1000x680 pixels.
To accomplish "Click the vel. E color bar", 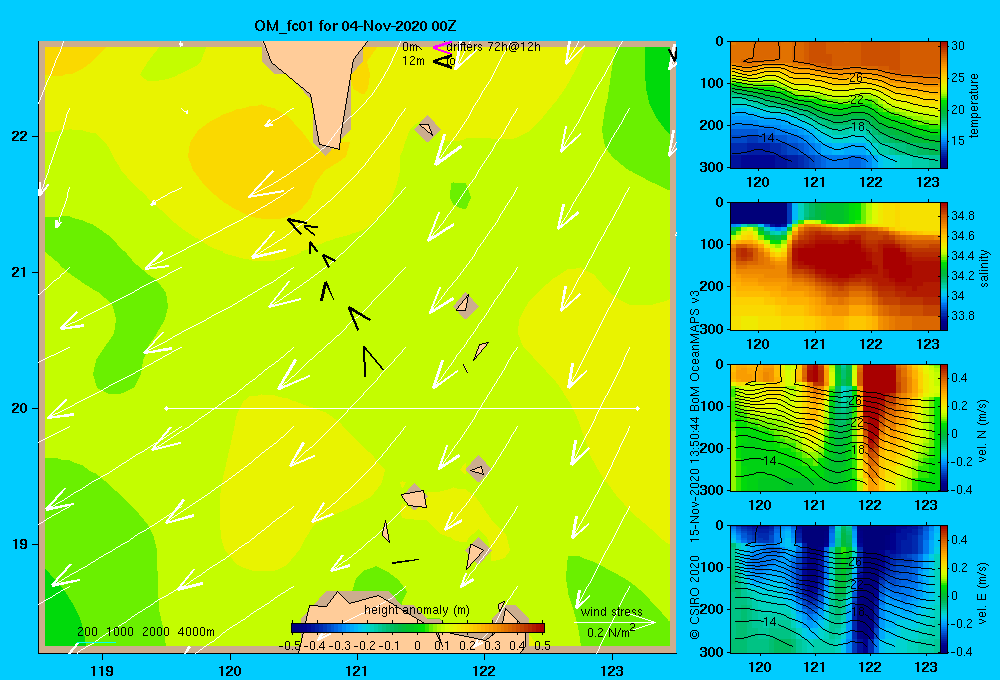I will click(943, 589).
